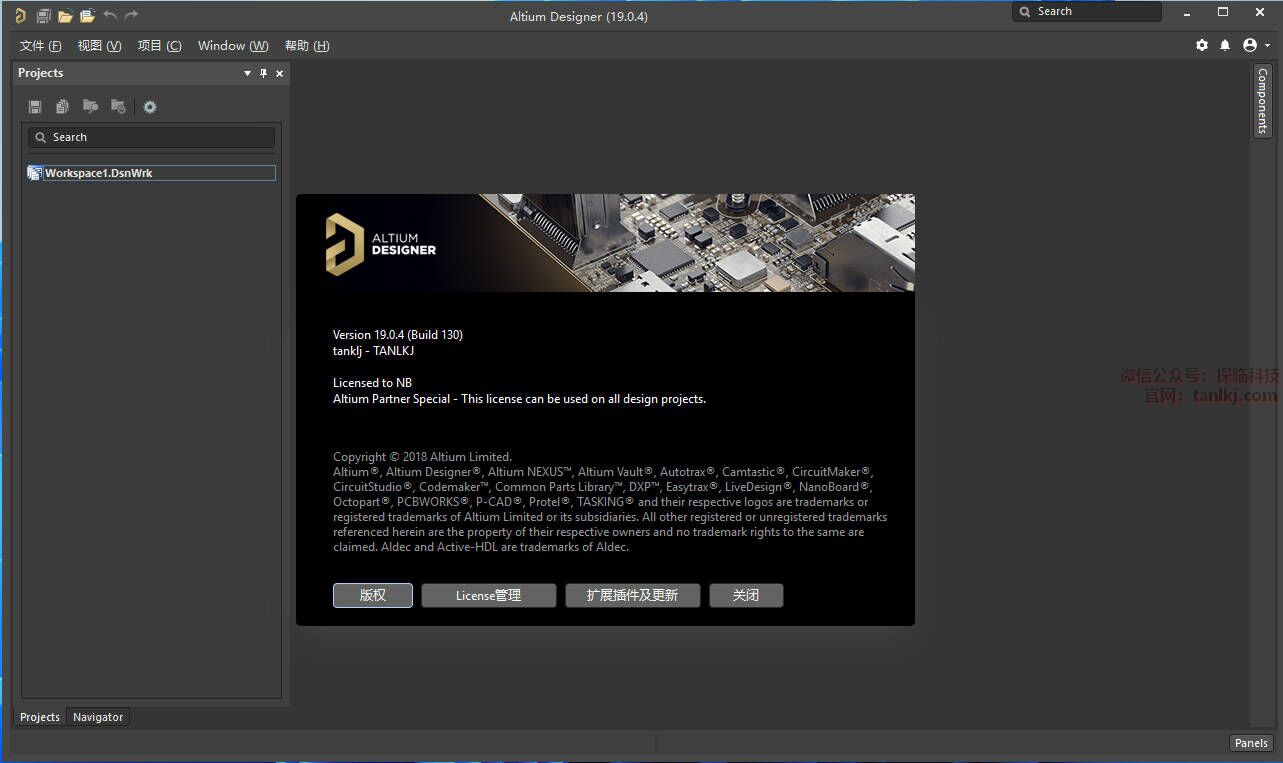Click the Save icon in Projects panel toolbar
Screen dimensions: 1283x763
pyautogui.click(x=35, y=107)
